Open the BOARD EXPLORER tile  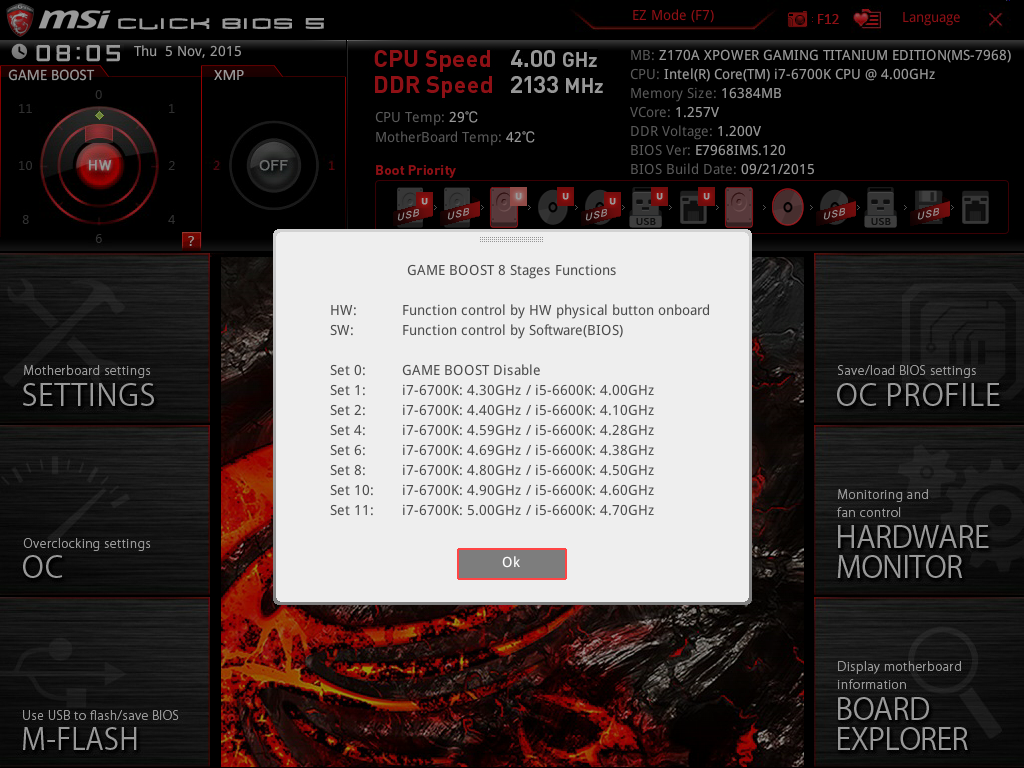pyautogui.click(x=919, y=682)
